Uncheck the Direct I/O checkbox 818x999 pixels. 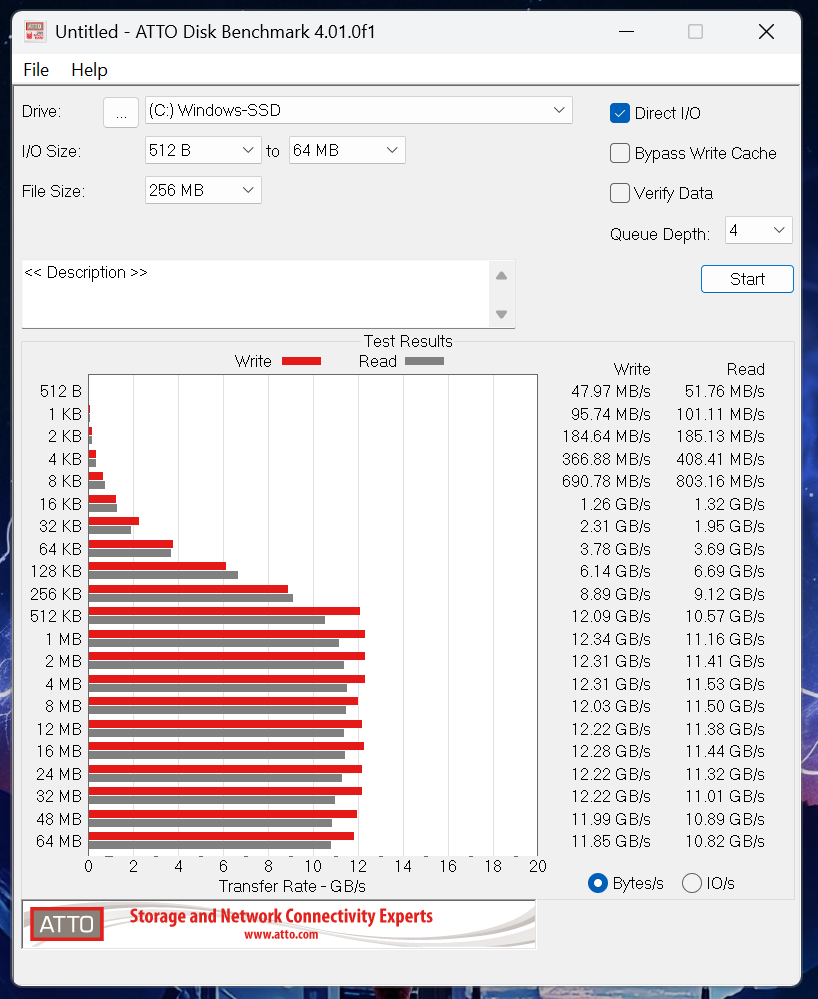[x=619, y=113]
